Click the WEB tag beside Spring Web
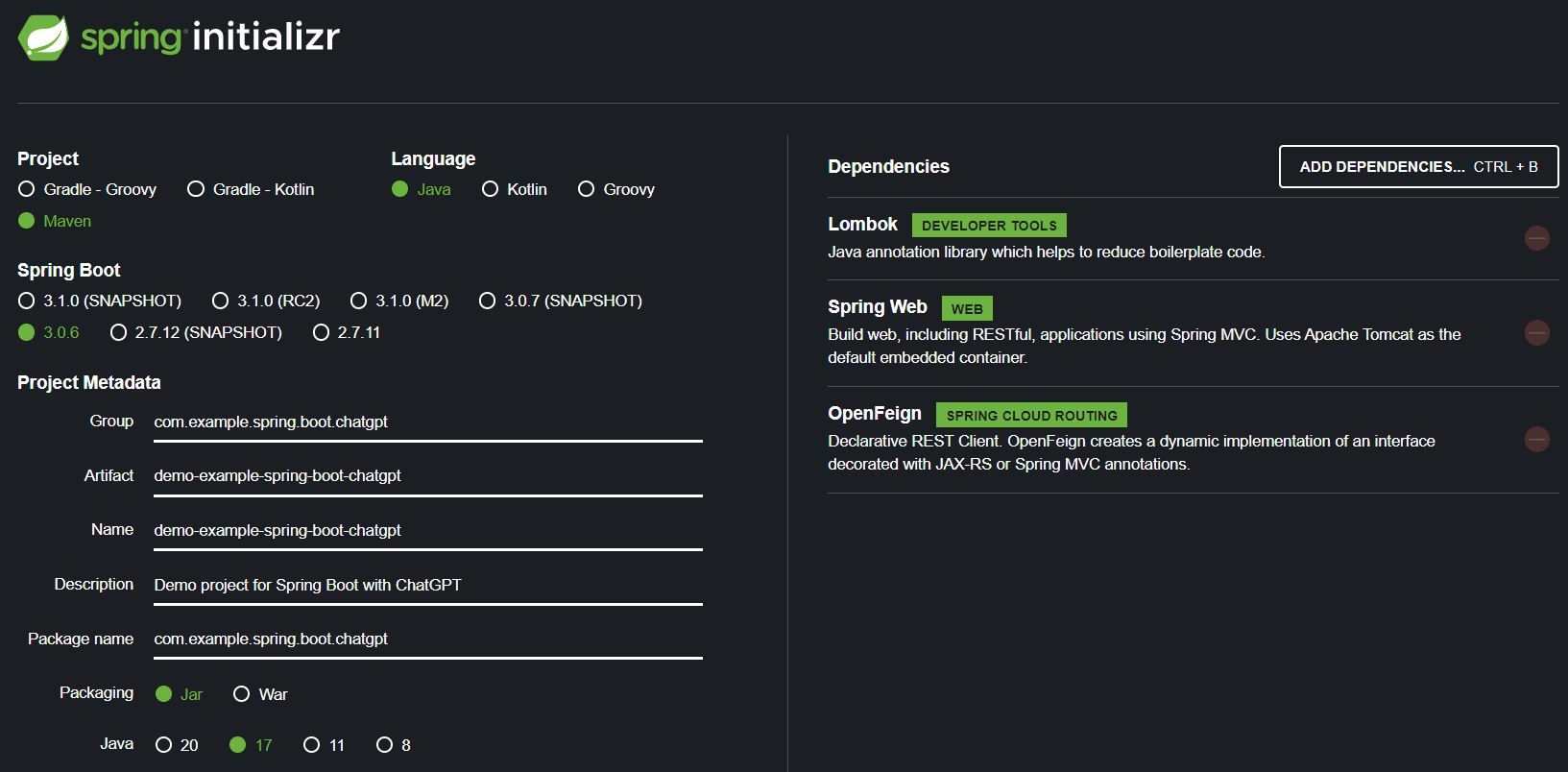The height and width of the screenshot is (772, 1568). 967,308
